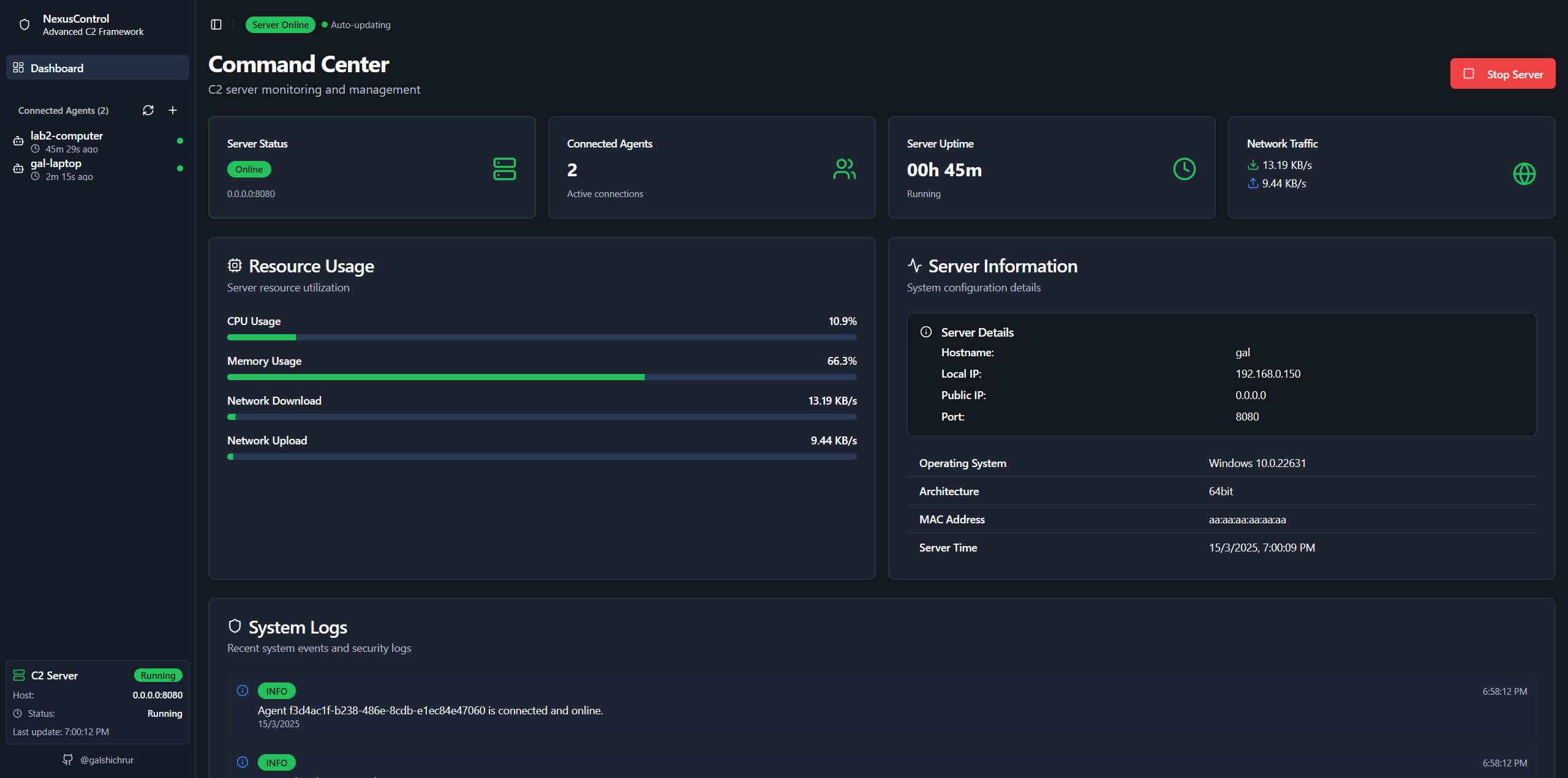Click the plus icon to add an agent
Screen dimensions: 1568x778
coord(172,110)
